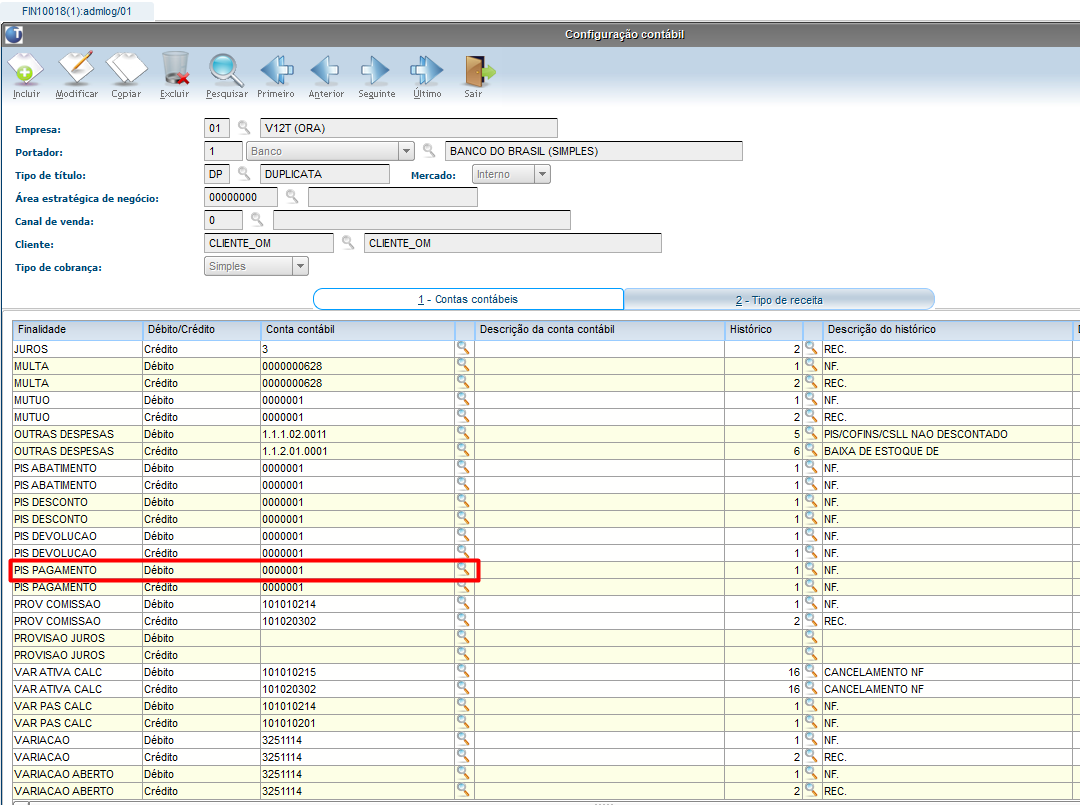Click Descrição da conta contábil header
The image size is (1080, 805).
click(x=599, y=330)
